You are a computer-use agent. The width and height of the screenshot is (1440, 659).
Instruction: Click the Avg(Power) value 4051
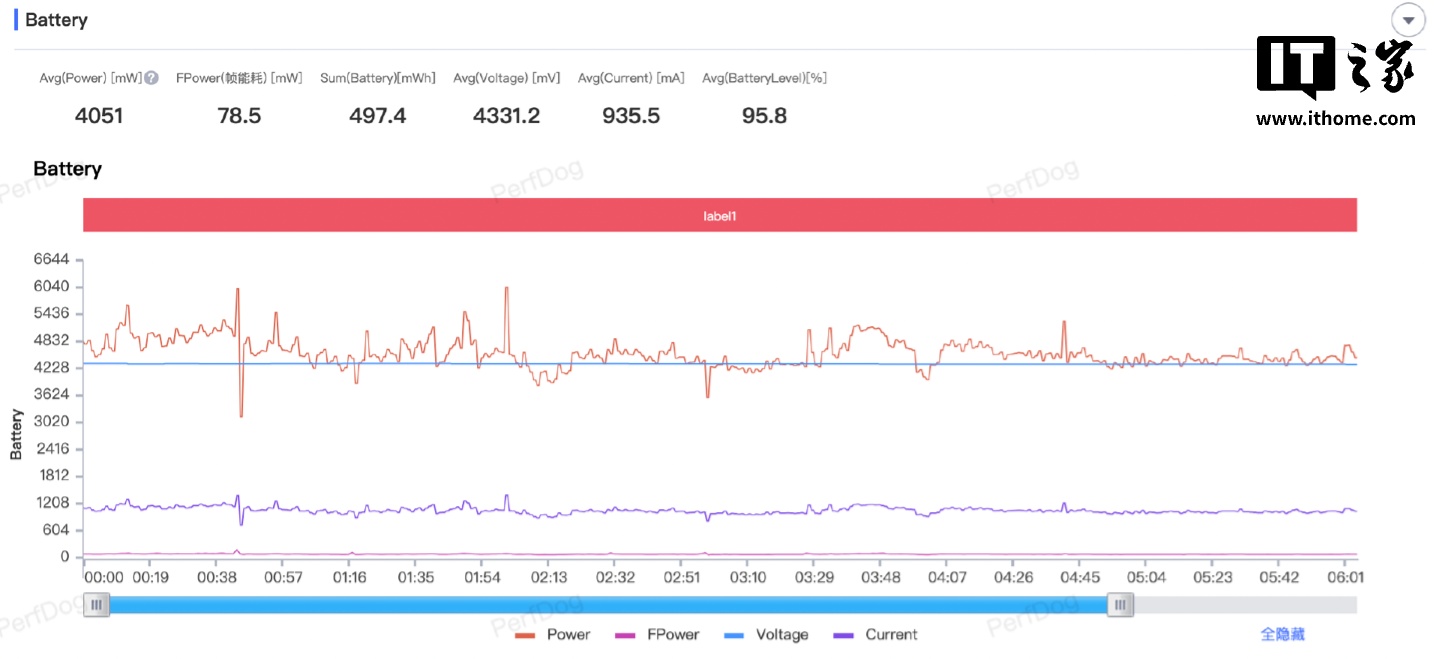click(x=99, y=116)
